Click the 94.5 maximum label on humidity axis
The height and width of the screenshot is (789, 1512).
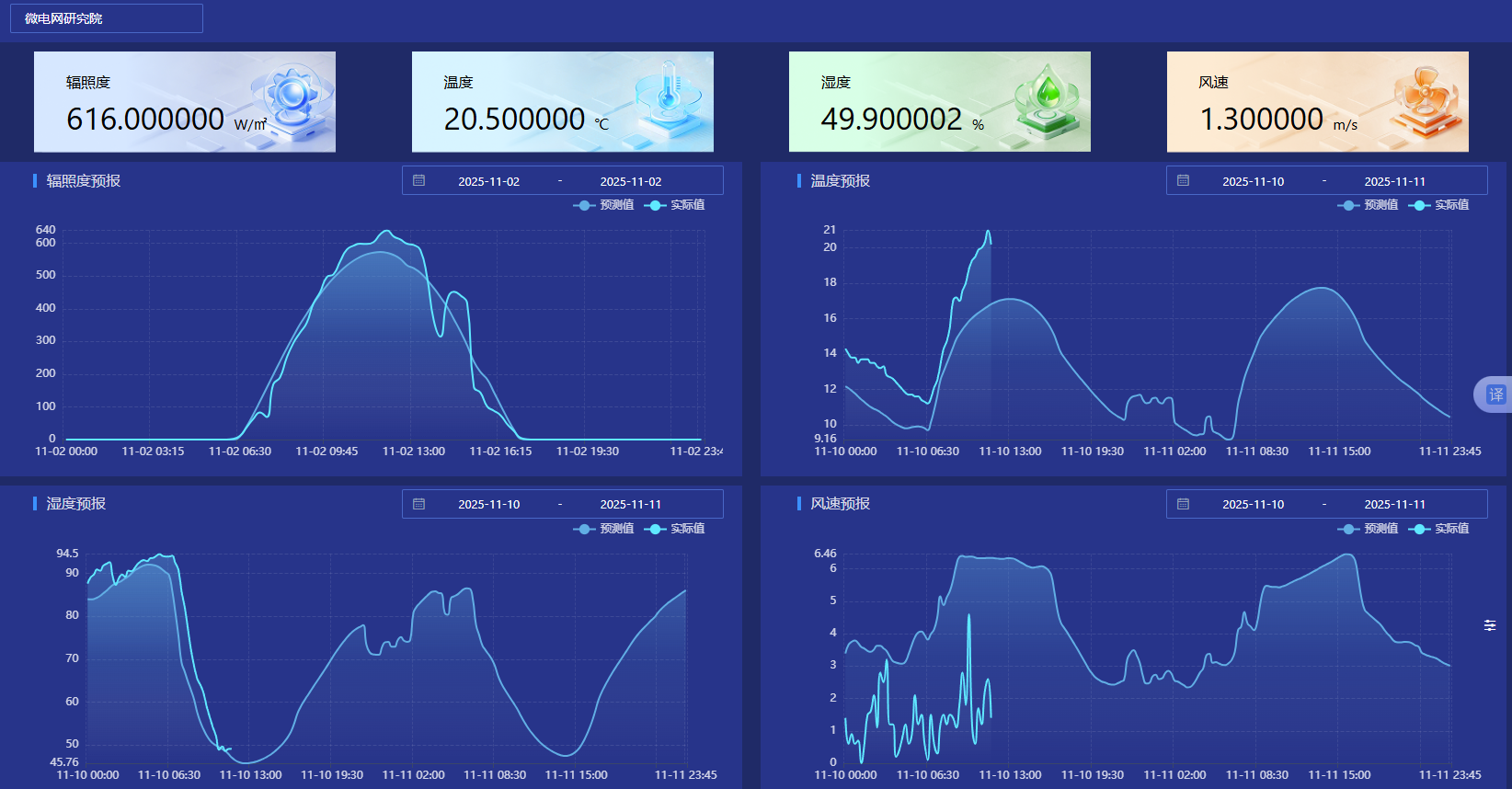point(67,554)
